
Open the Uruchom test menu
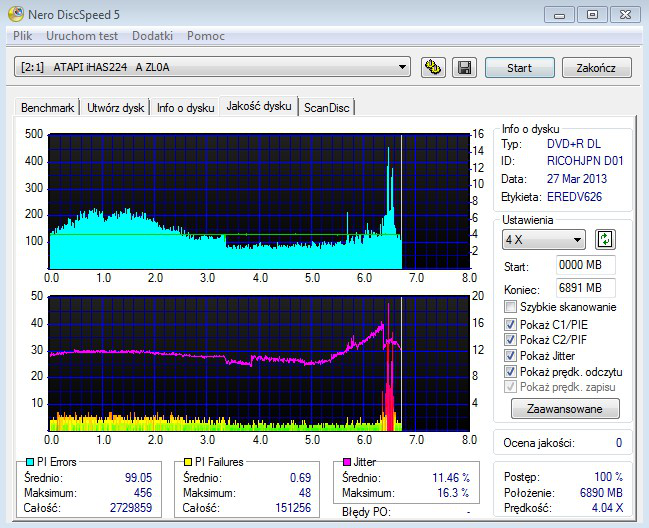(82, 36)
